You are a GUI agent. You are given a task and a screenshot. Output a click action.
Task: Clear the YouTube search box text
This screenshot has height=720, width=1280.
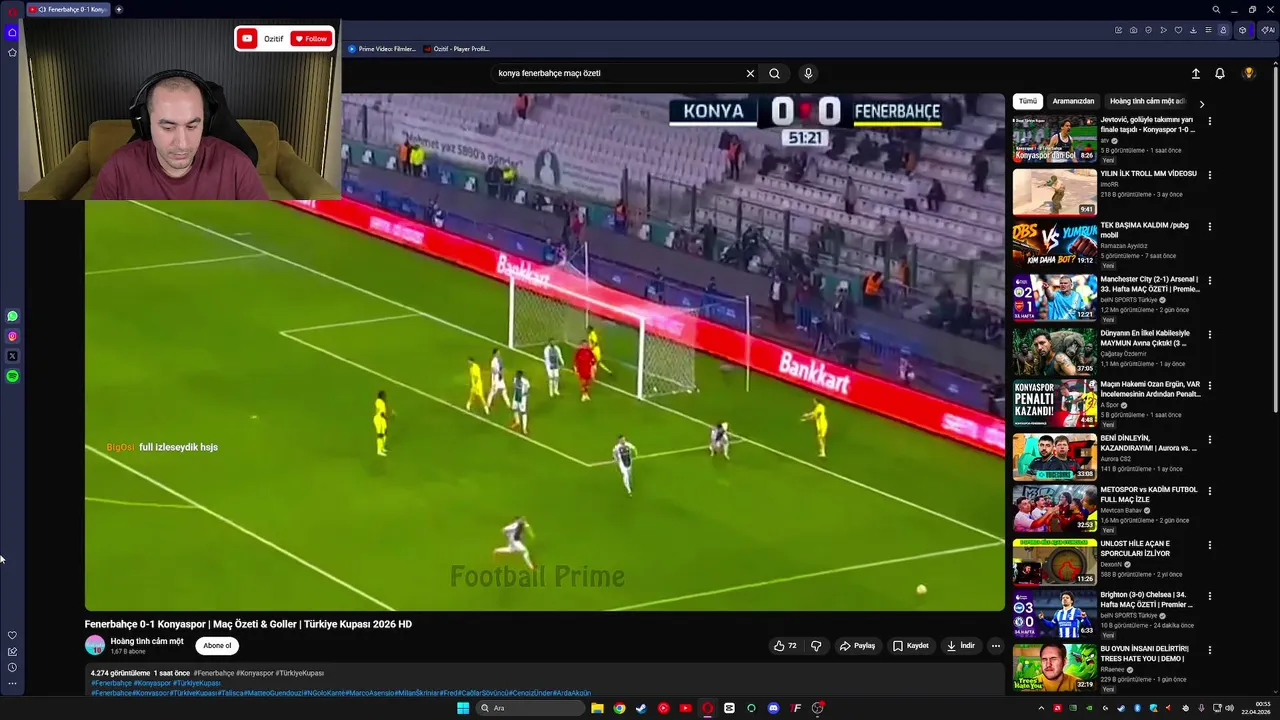(750, 73)
